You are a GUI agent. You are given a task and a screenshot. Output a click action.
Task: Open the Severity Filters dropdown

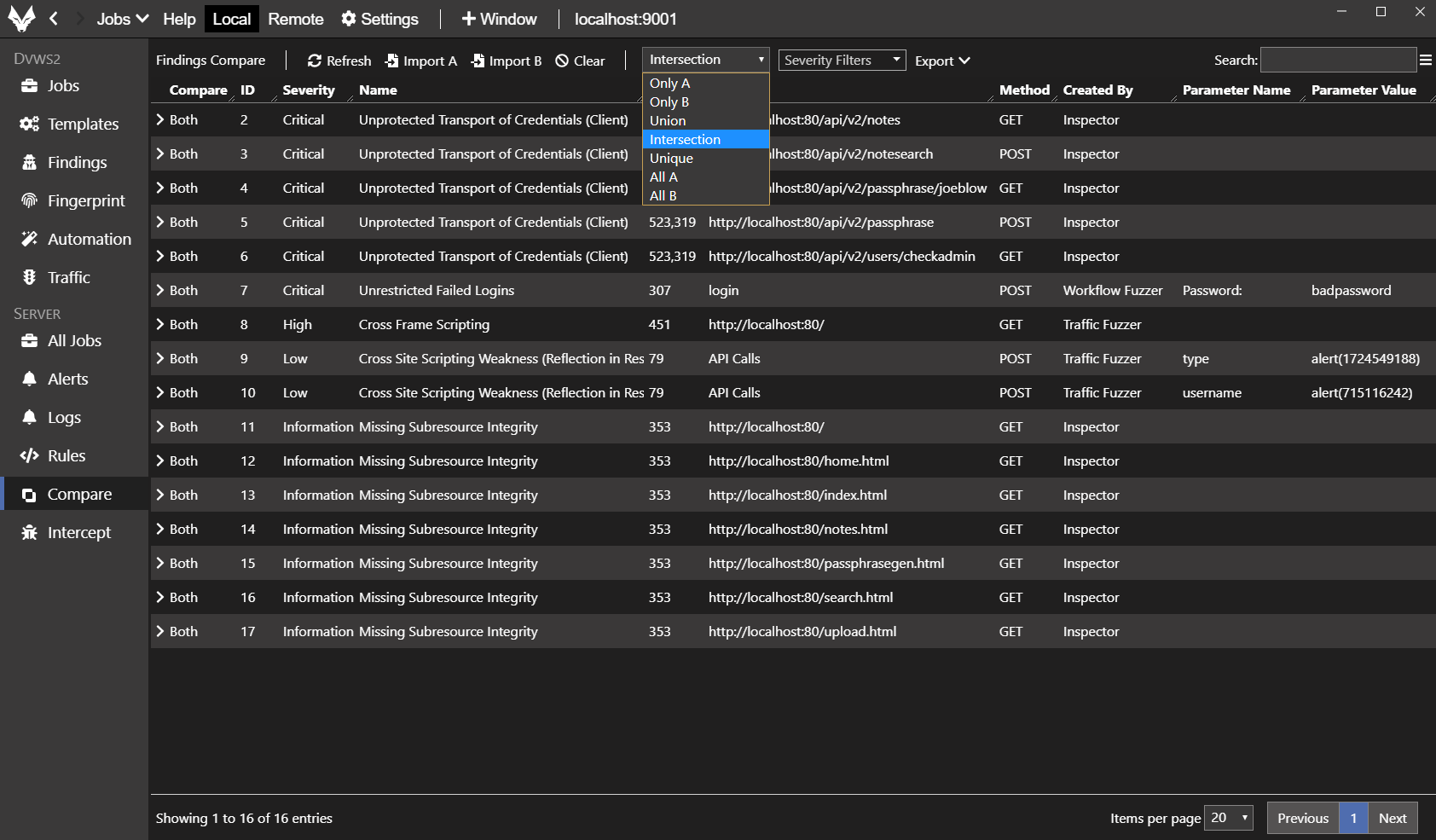842,60
